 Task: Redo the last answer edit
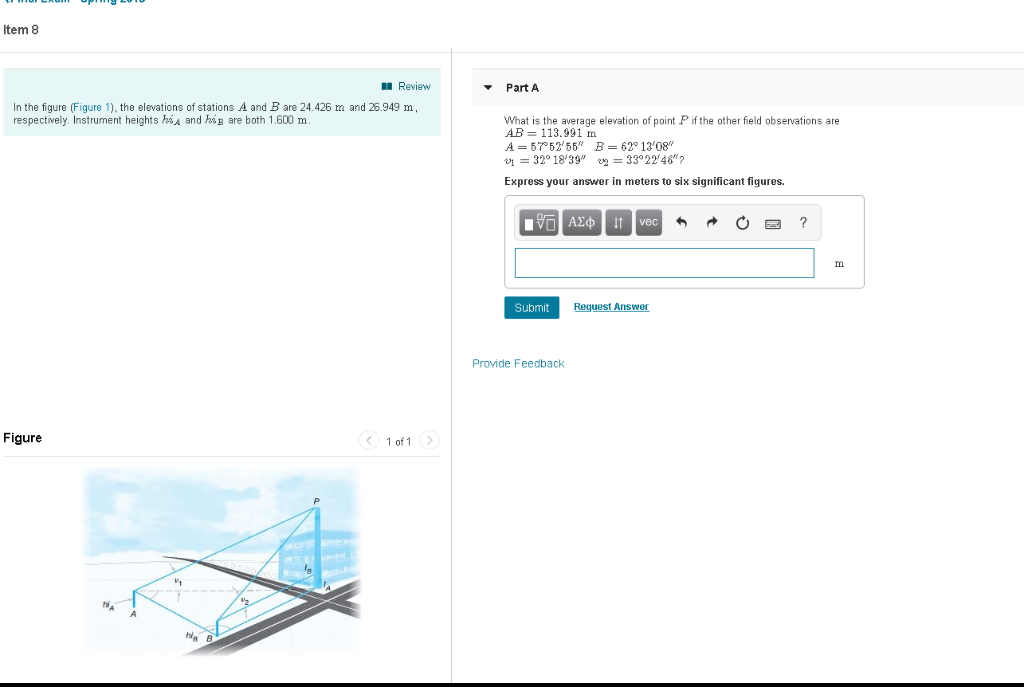712,223
